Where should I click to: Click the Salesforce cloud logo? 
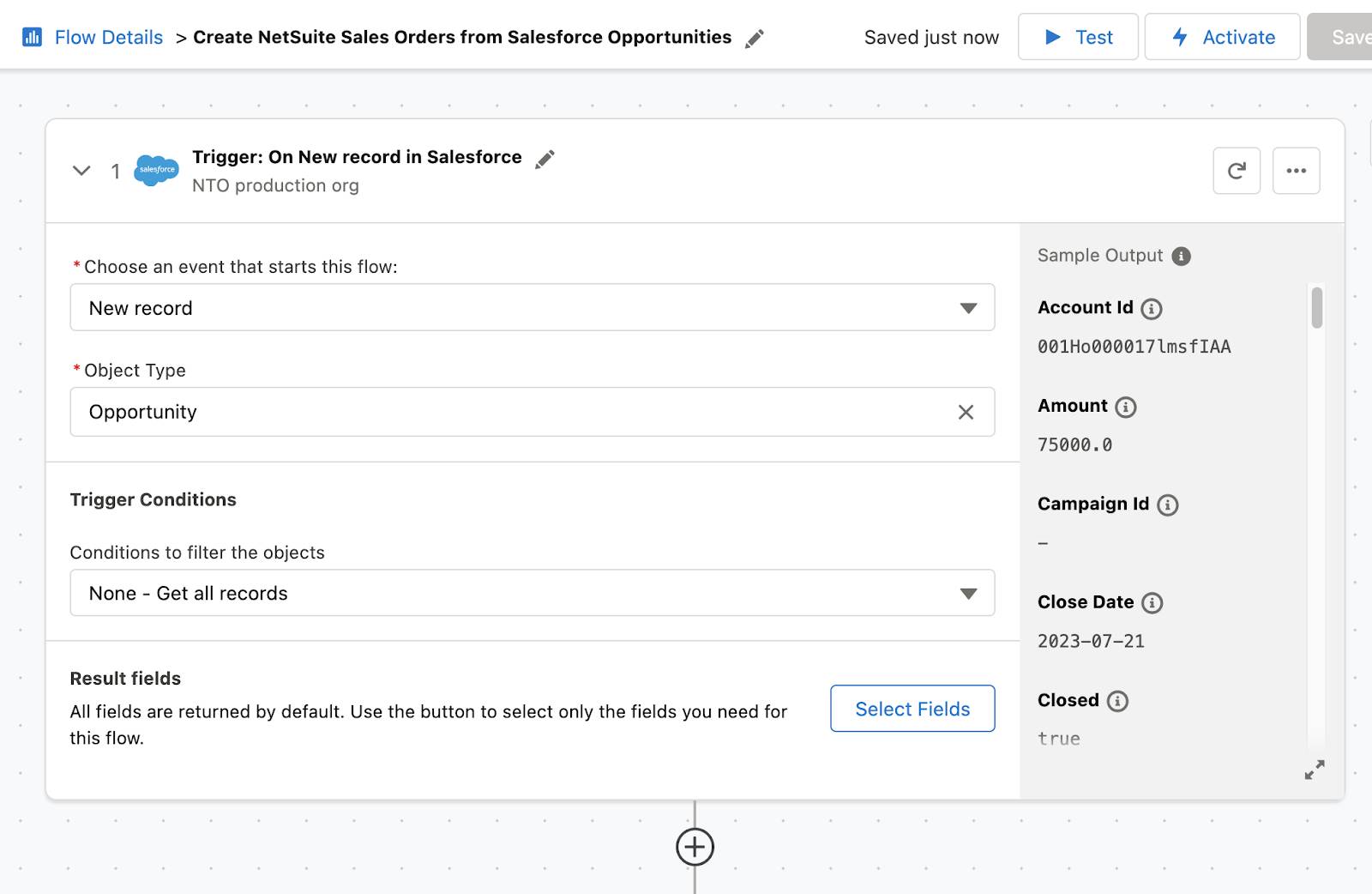156,170
